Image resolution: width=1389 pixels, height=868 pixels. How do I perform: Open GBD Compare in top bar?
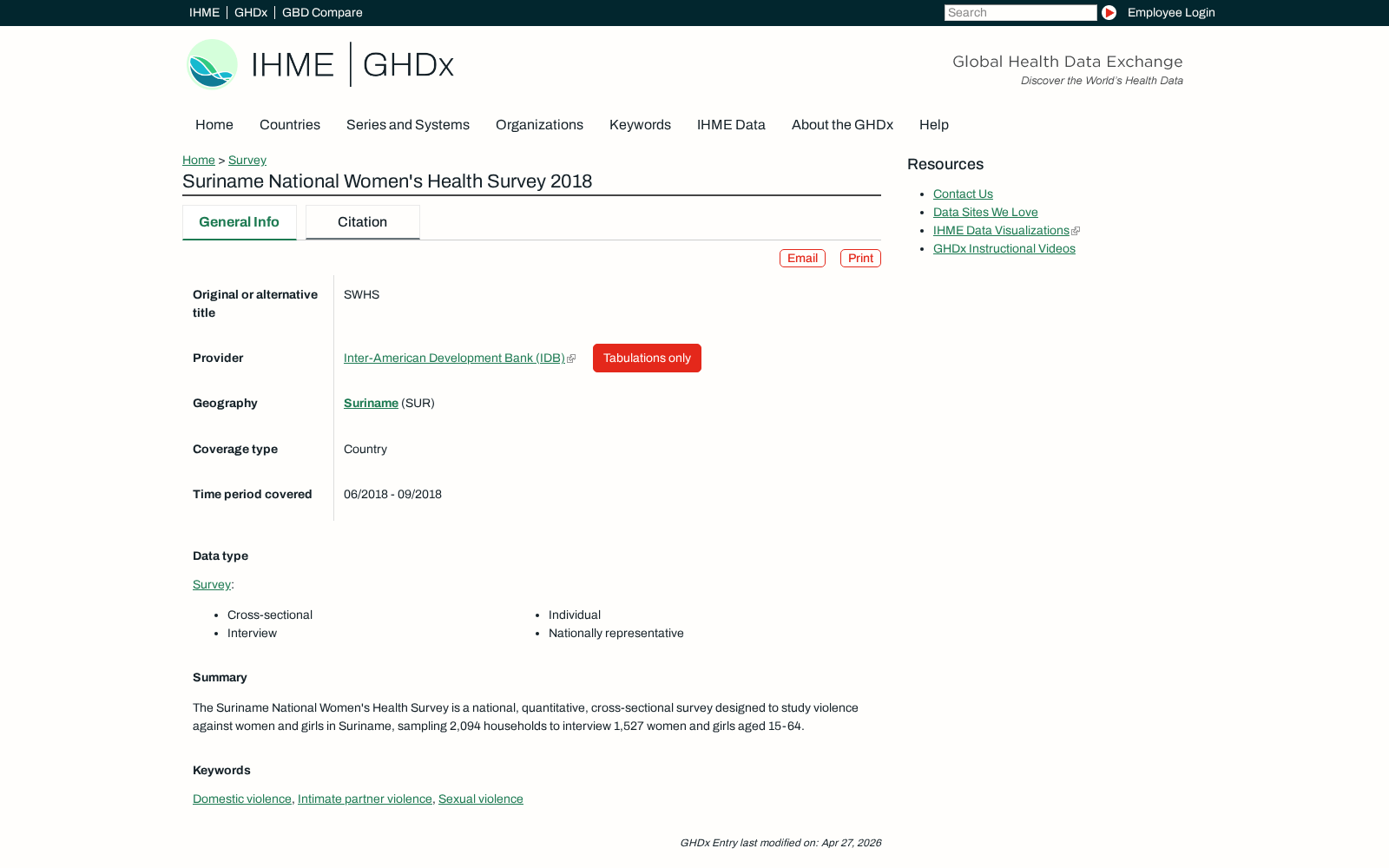tap(322, 13)
